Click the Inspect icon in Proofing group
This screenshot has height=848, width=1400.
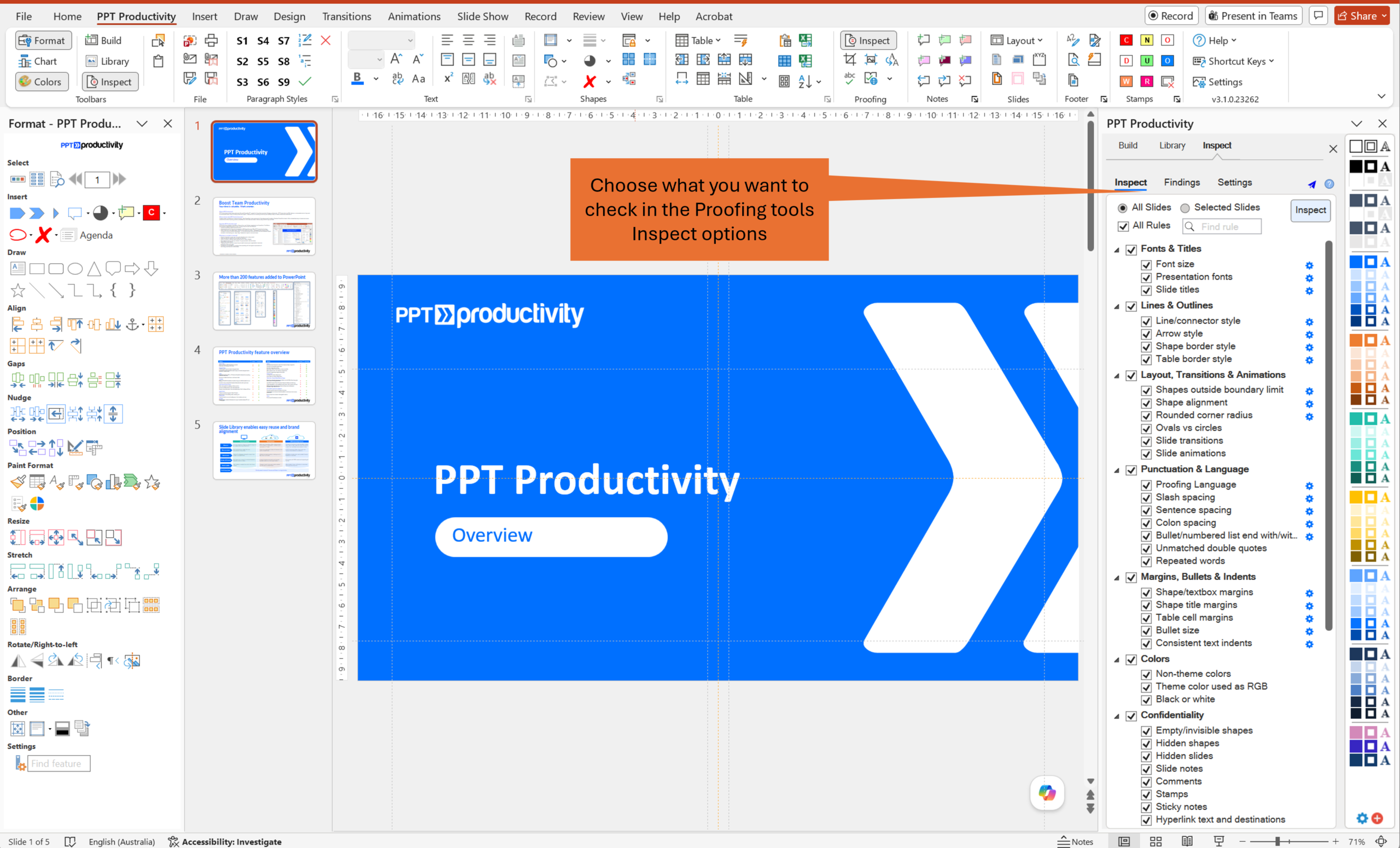pos(867,40)
